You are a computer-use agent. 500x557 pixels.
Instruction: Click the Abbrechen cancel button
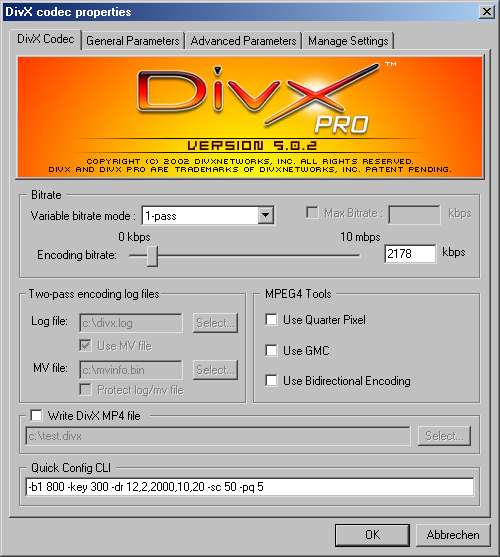tap(453, 535)
